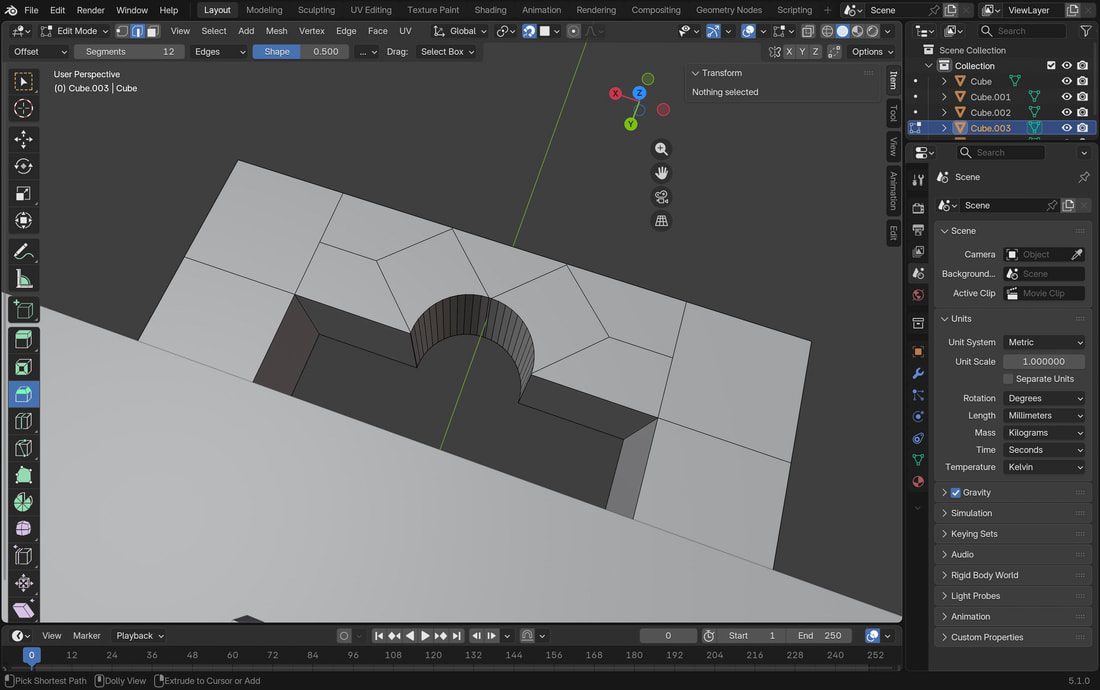
Task: Toggle camera view in viewport
Action: tap(661, 197)
